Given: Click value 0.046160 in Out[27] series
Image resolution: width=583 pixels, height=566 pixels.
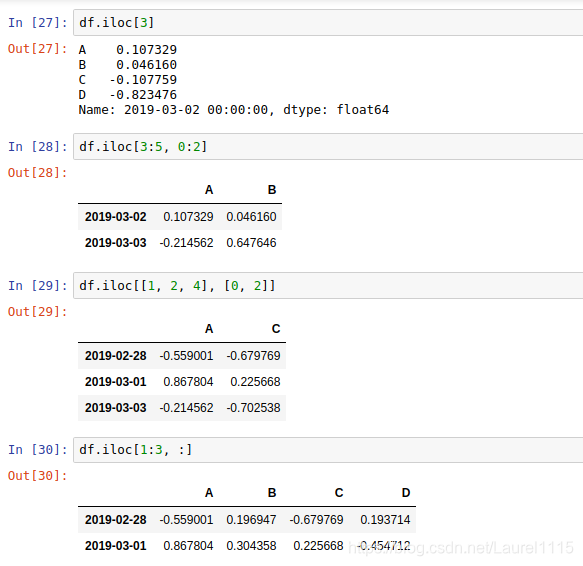Looking at the screenshot, I should tap(146, 65).
